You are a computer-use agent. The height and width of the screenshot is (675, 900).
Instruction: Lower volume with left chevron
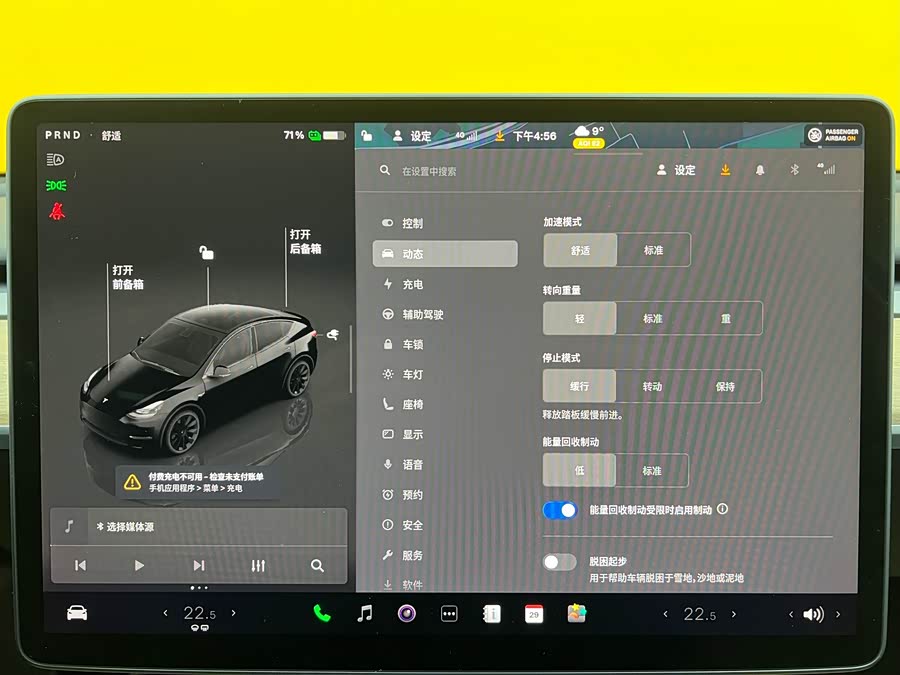[791, 614]
